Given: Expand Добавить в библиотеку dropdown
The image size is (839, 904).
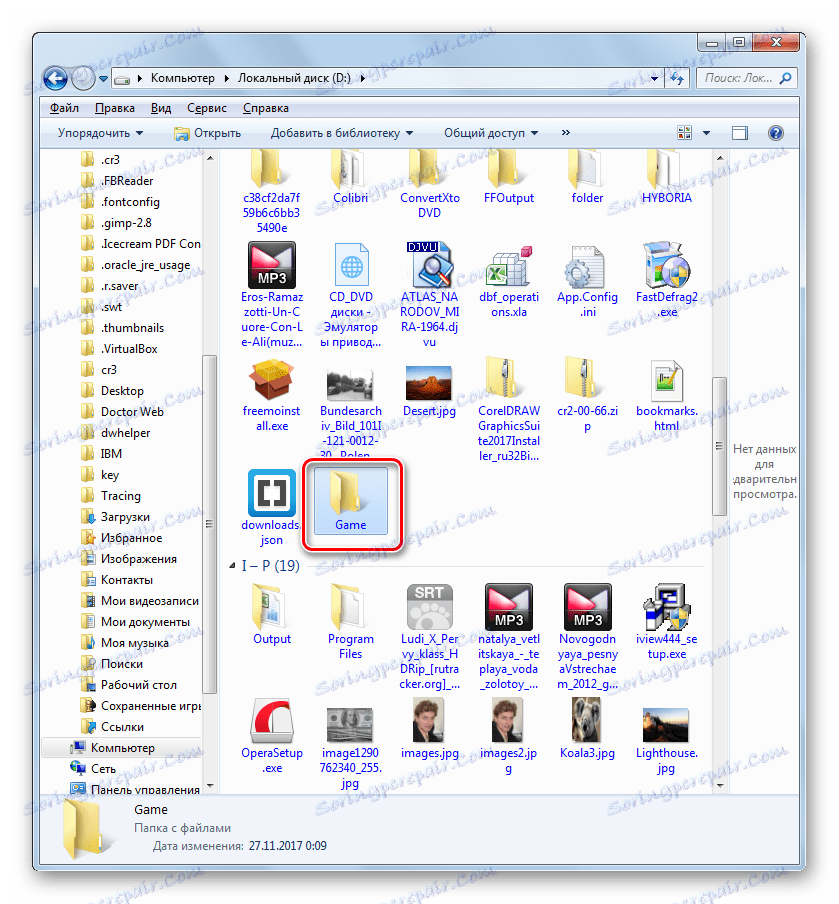Looking at the screenshot, I should pyautogui.click(x=342, y=133).
